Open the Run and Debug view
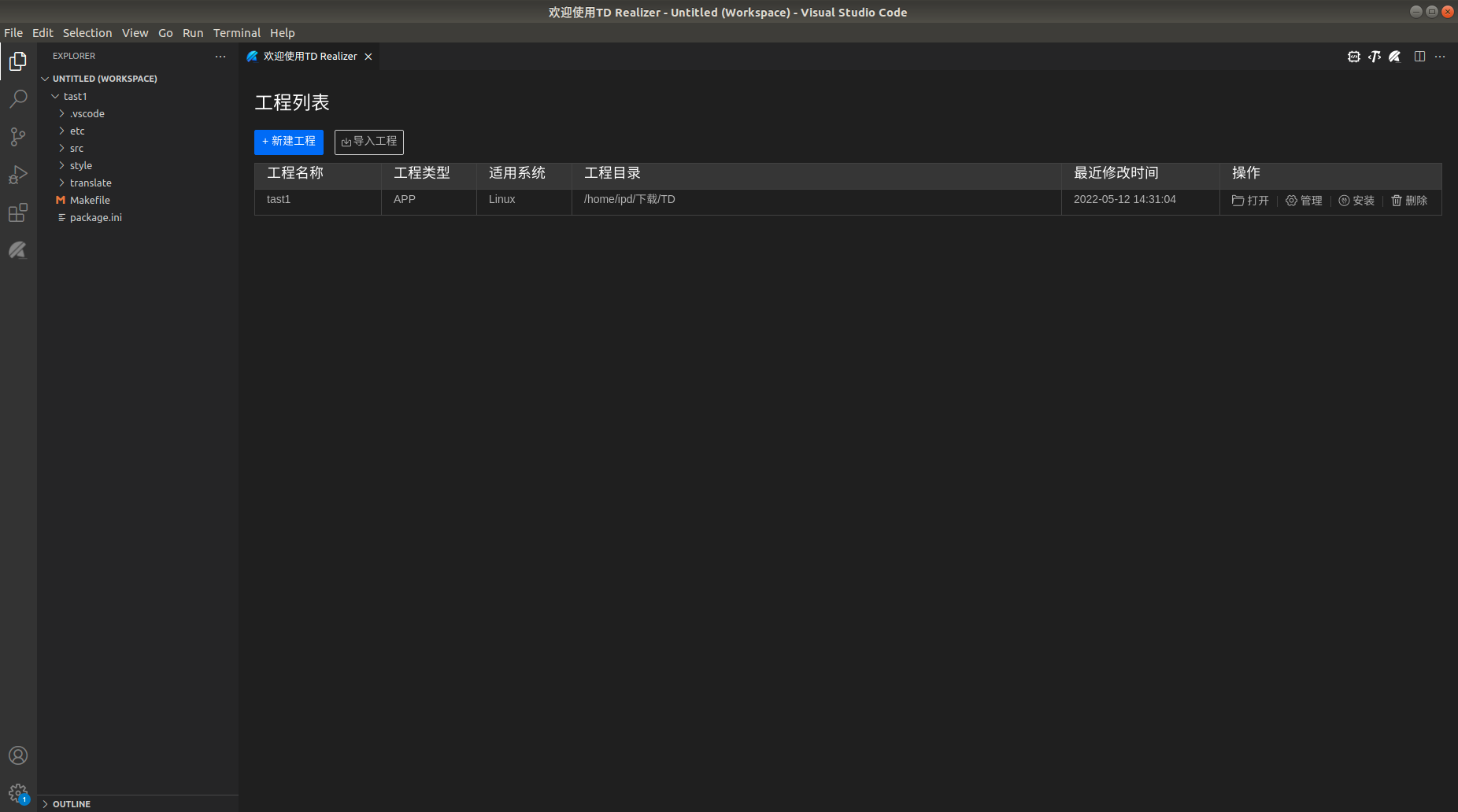1458x812 pixels. [x=17, y=175]
